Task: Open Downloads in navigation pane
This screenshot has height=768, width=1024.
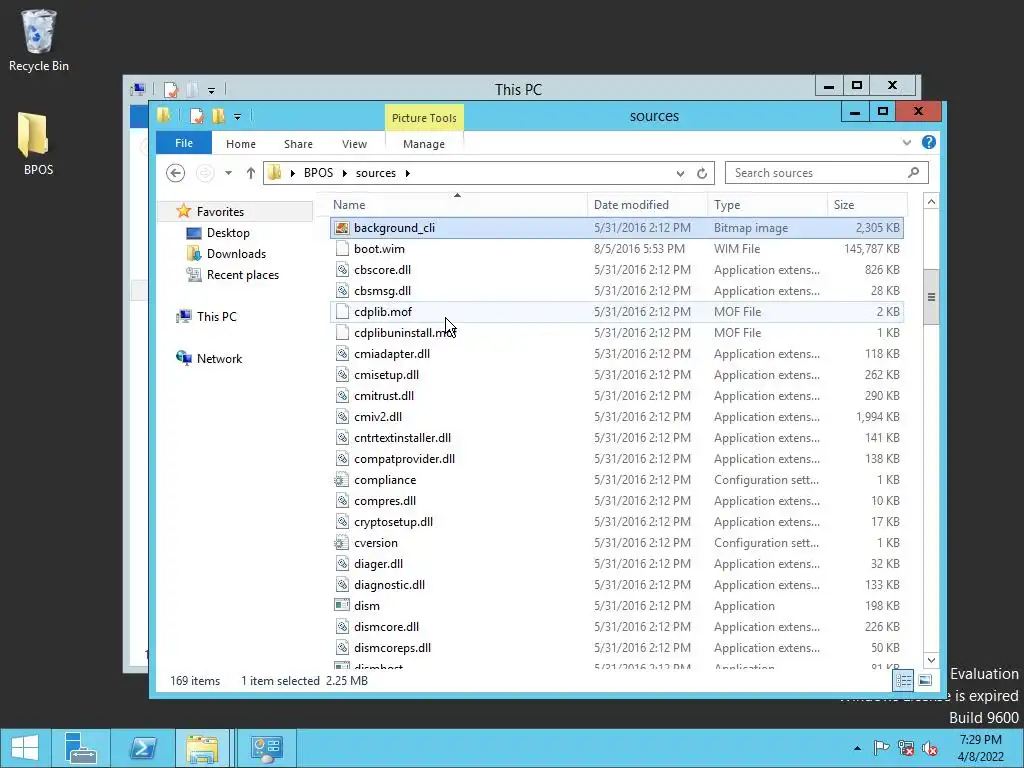Action: [x=236, y=253]
